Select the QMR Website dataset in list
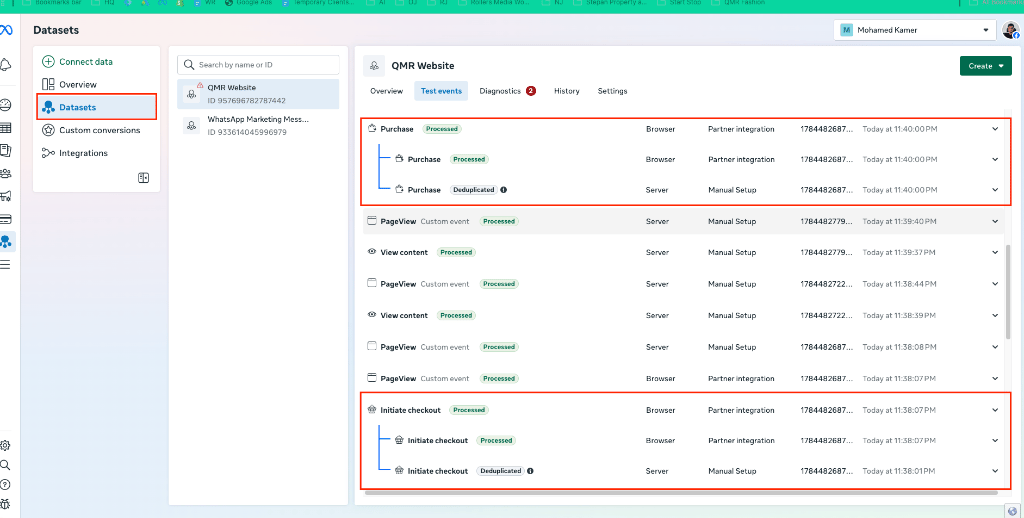The height and width of the screenshot is (518, 1024). [x=259, y=94]
